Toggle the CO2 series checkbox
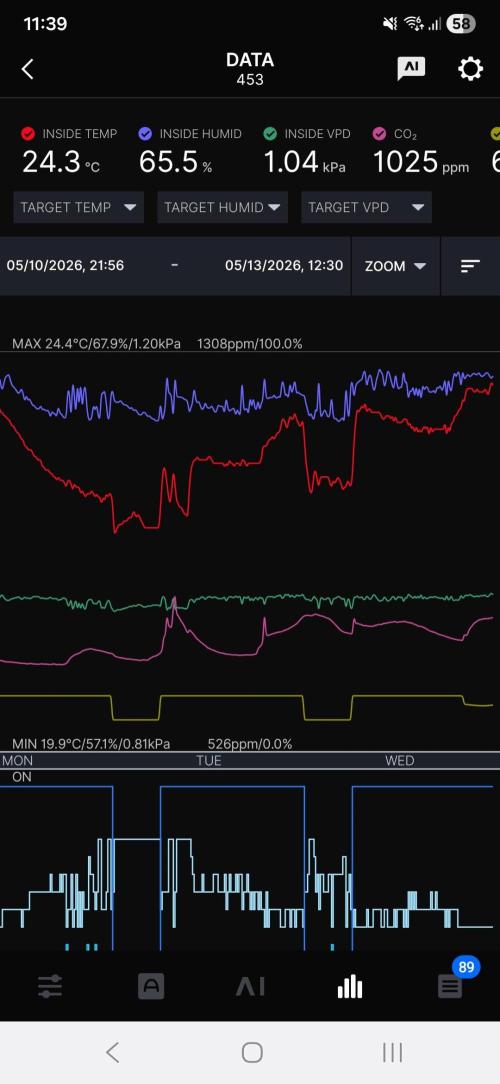This screenshot has width=500, height=1084. [380, 133]
